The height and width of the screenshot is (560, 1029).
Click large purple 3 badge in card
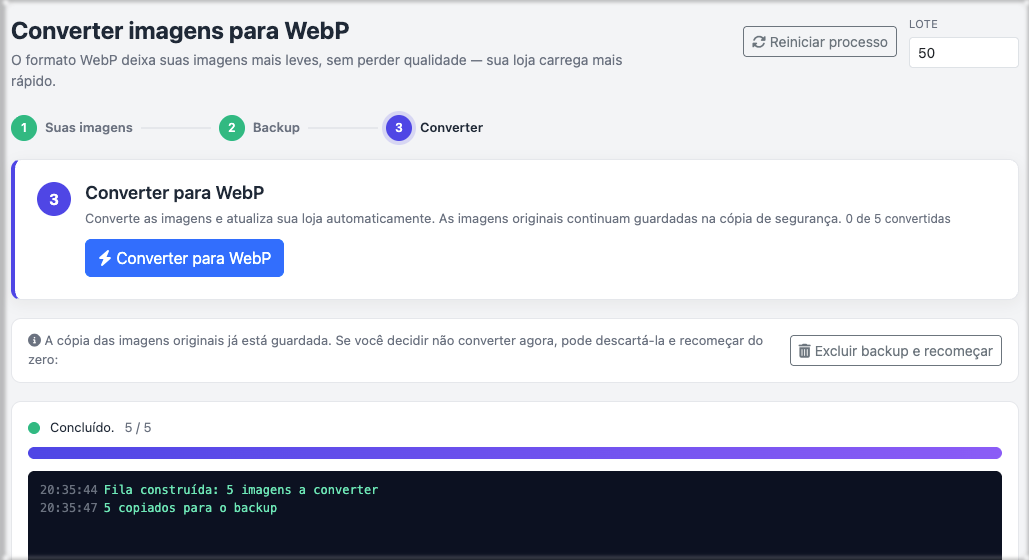pos(54,199)
